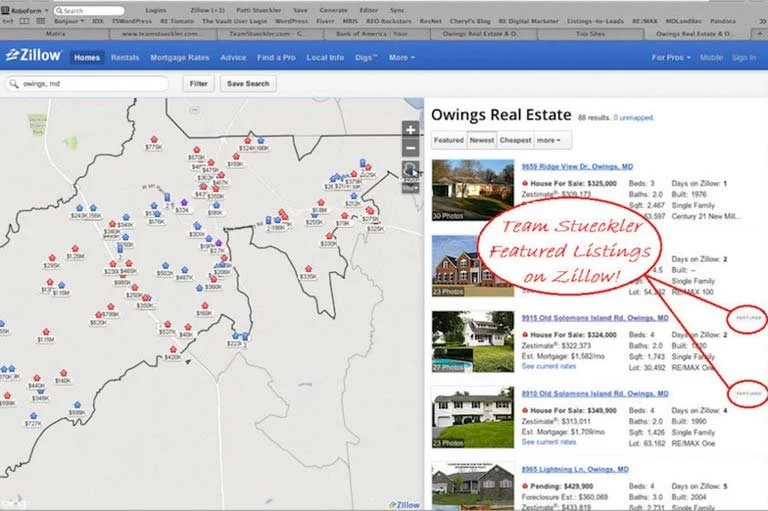Click the RoboForm search box
768x511 pixels.
pos(89,10)
